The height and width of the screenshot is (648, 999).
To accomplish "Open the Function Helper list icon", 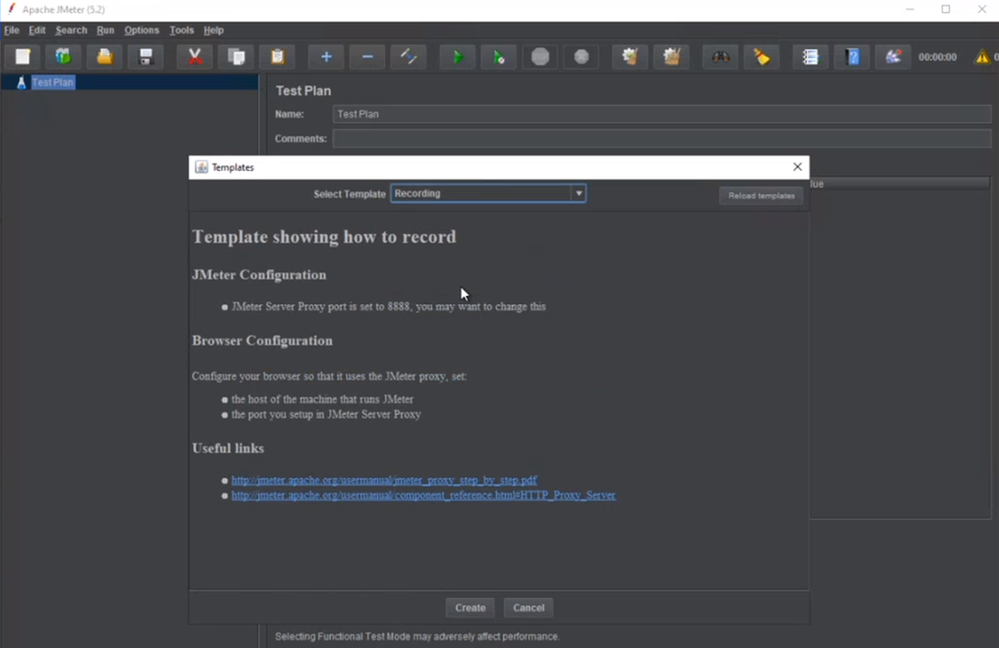I will pos(810,57).
